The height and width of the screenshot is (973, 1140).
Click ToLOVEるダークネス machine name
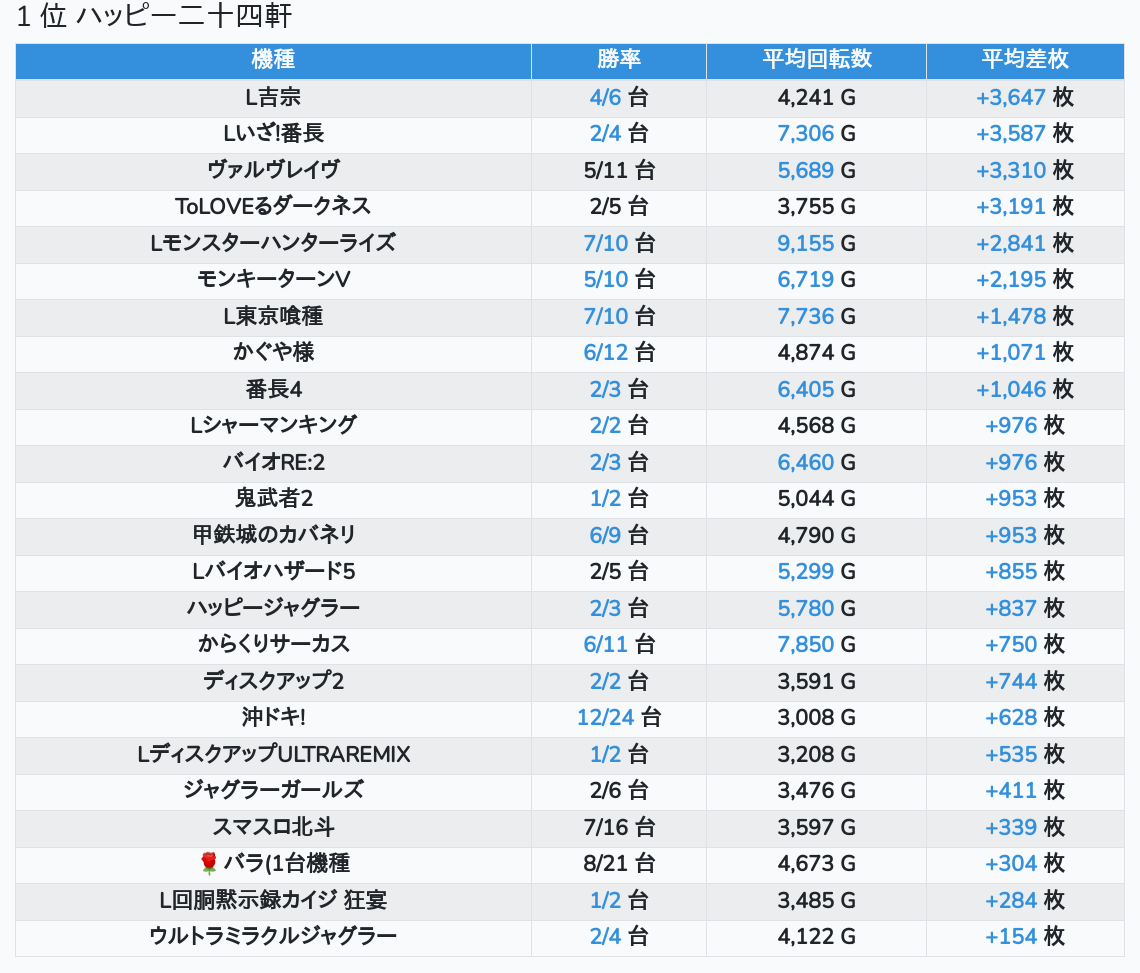point(273,207)
